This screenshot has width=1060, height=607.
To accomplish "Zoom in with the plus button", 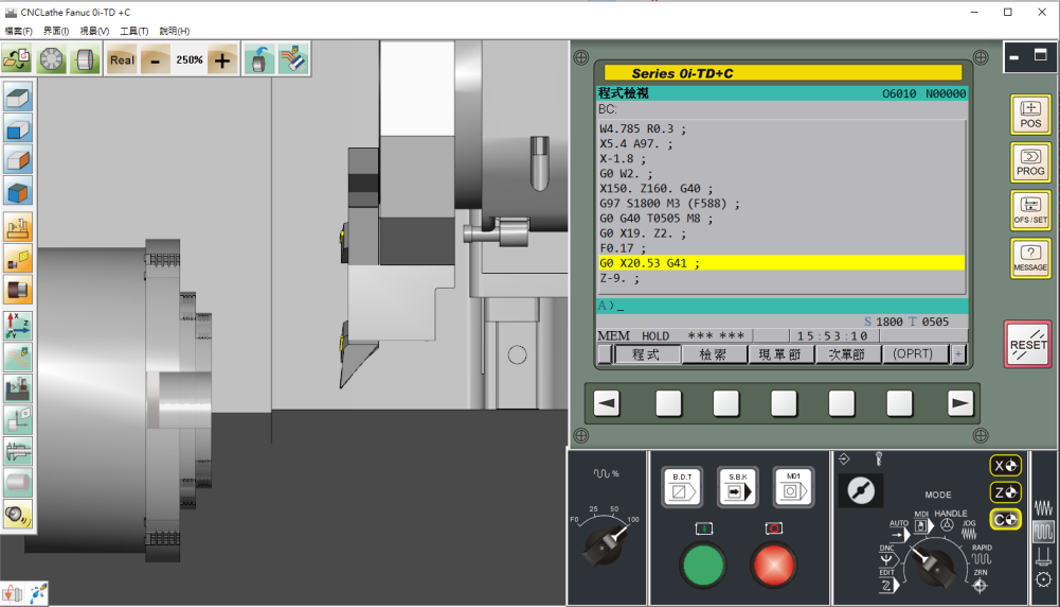I will (x=222, y=60).
